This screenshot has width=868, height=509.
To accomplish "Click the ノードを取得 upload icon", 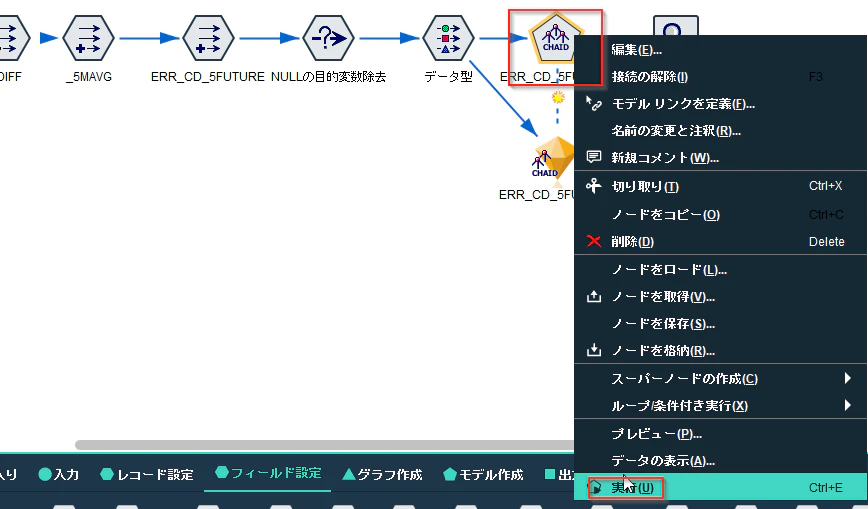I will click(x=593, y=296).
